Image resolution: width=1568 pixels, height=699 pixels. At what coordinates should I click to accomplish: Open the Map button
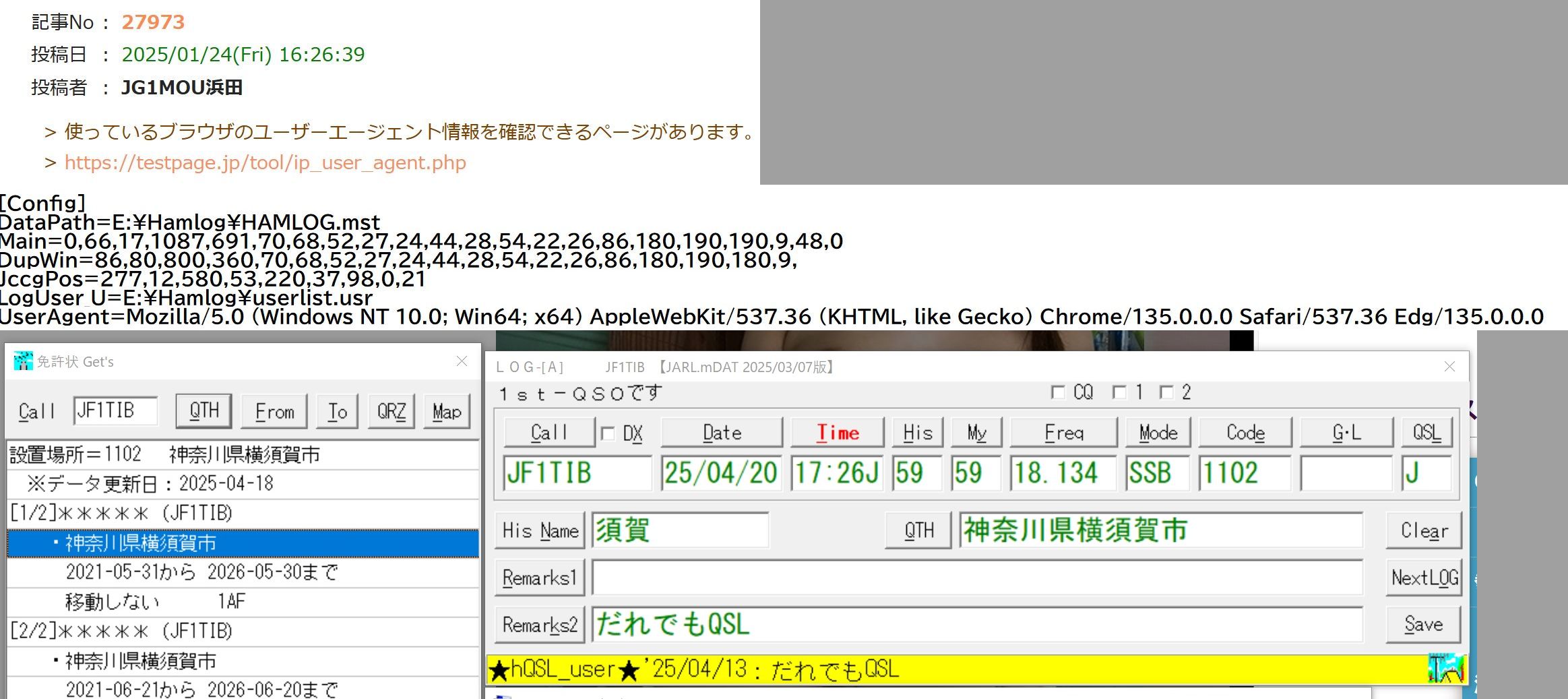point(446,411)
